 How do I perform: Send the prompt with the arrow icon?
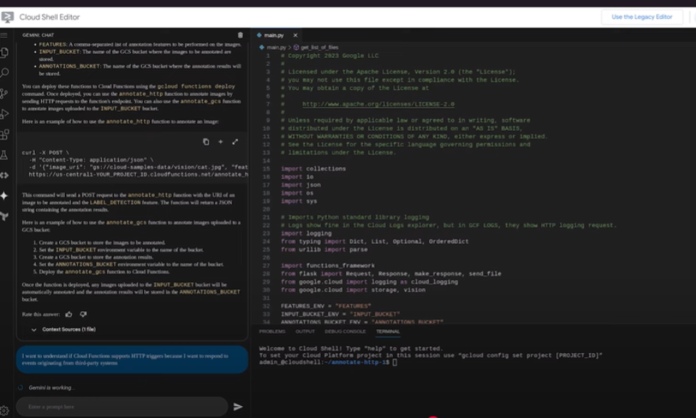[x=238, y=406]
